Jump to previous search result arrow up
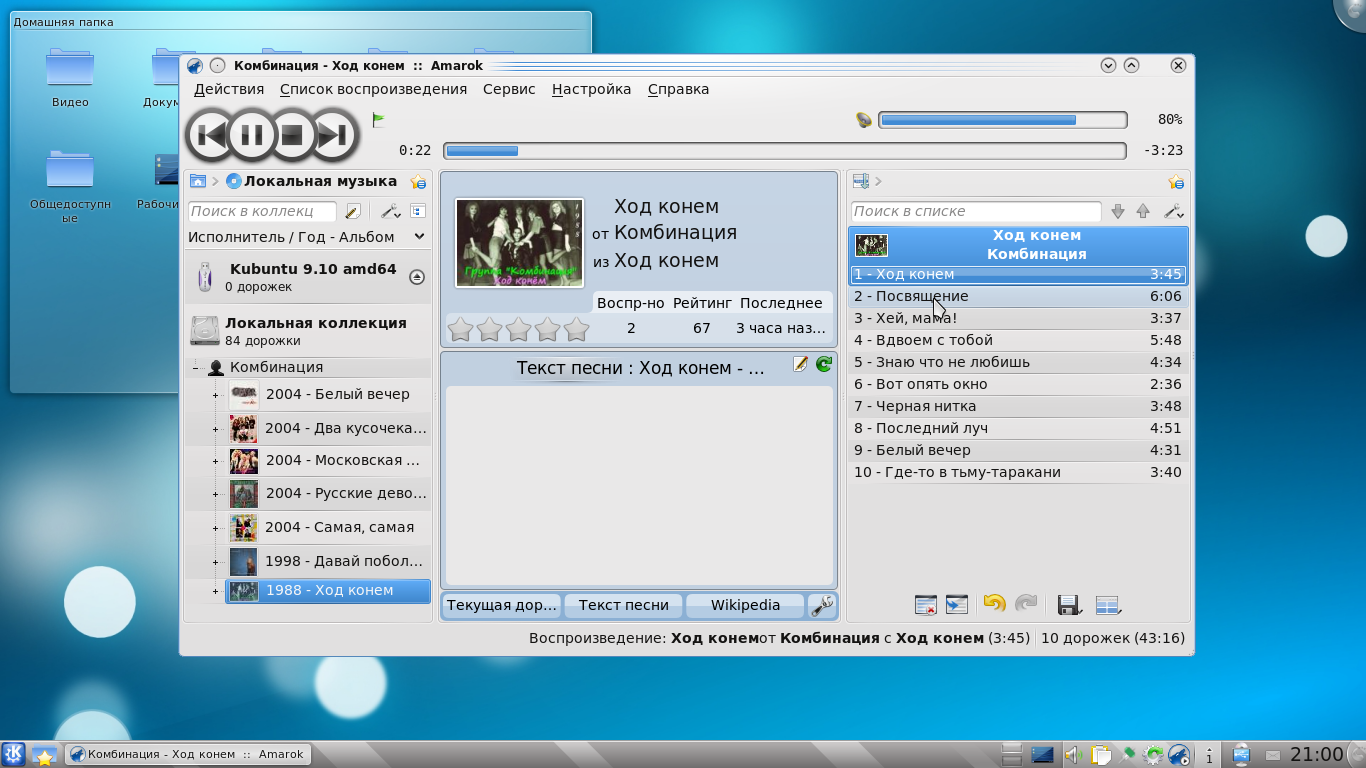This screenshot has height=768, width=1366. pyautogui.click(x=1143, y=211)
